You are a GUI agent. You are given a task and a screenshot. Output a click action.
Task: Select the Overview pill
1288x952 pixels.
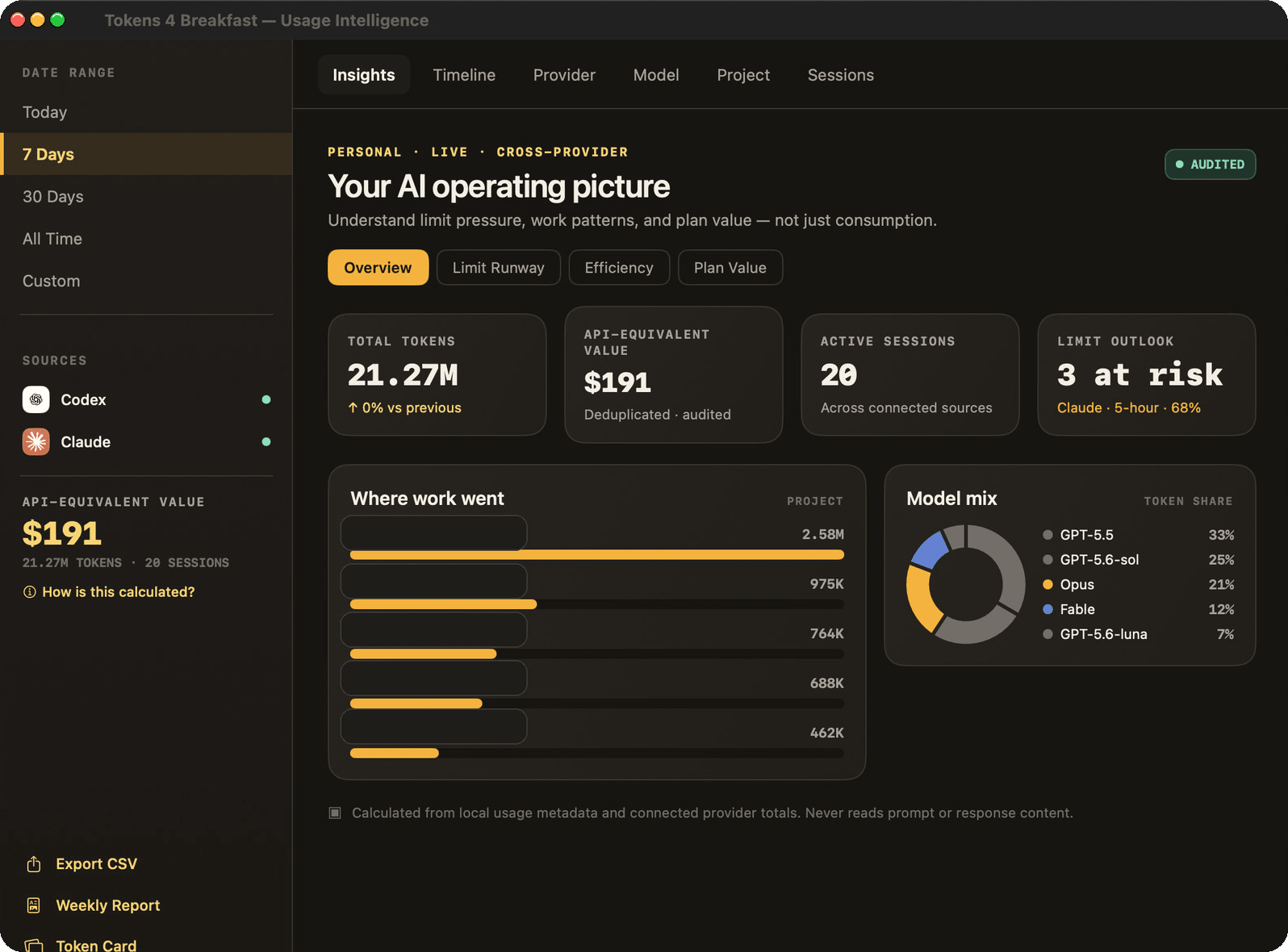click(378, 268)
